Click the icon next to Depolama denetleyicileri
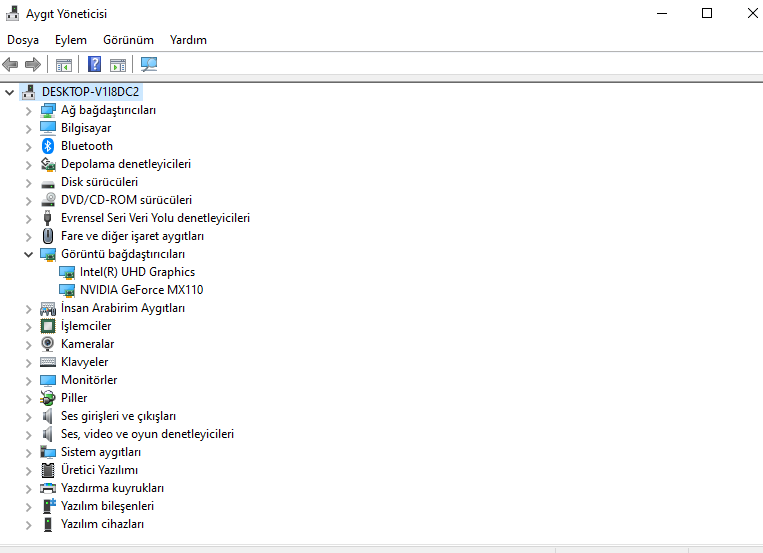Screen dimensions: 763x553 [x=48, y=164]
